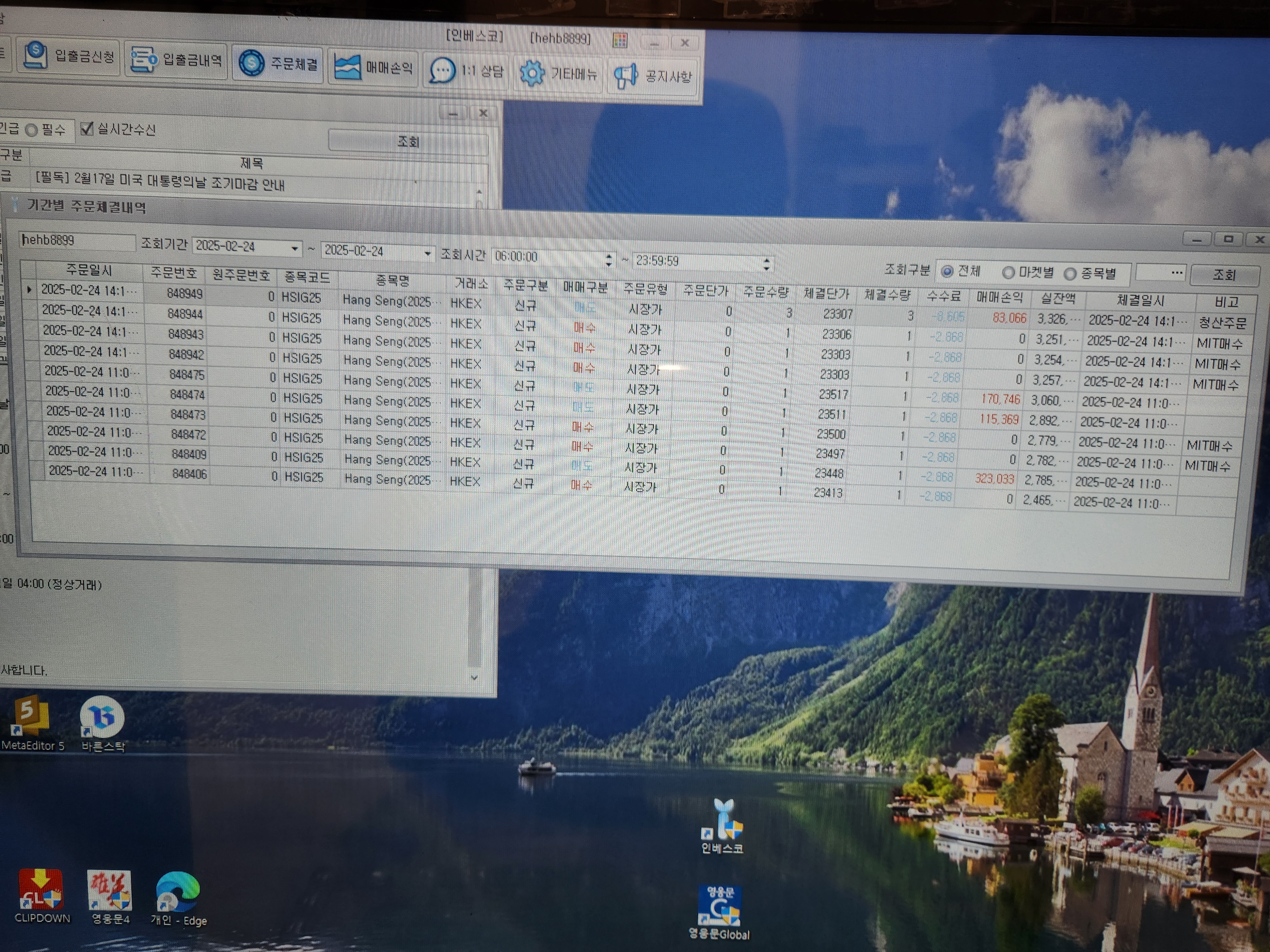
Task: Click 조회 button in the notice window
Action: [408, 141]
